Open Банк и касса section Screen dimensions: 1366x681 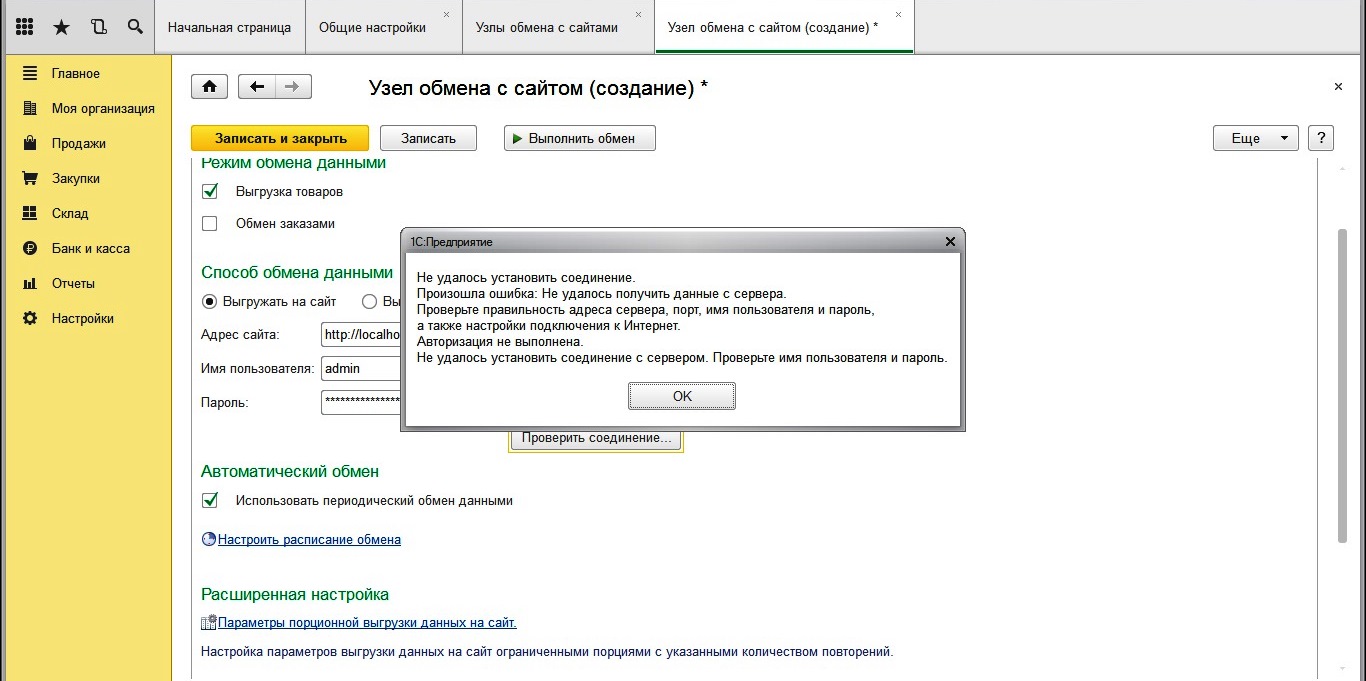click(x=90, y=248)
